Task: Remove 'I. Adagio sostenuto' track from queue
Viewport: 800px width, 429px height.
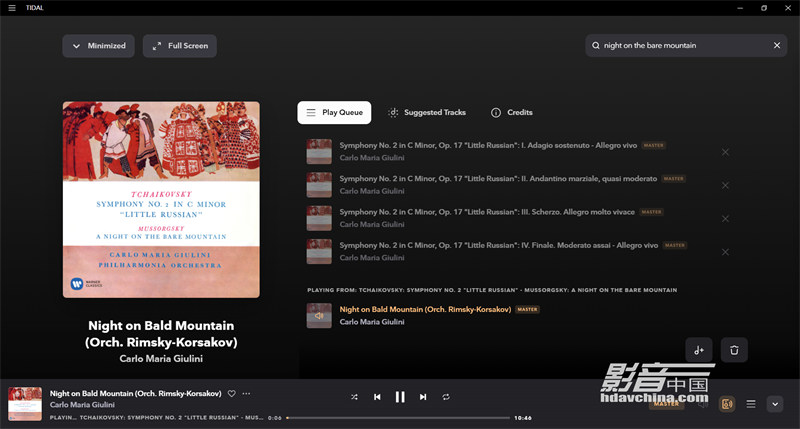Action: pyautogui.click(x=725, y=152)
